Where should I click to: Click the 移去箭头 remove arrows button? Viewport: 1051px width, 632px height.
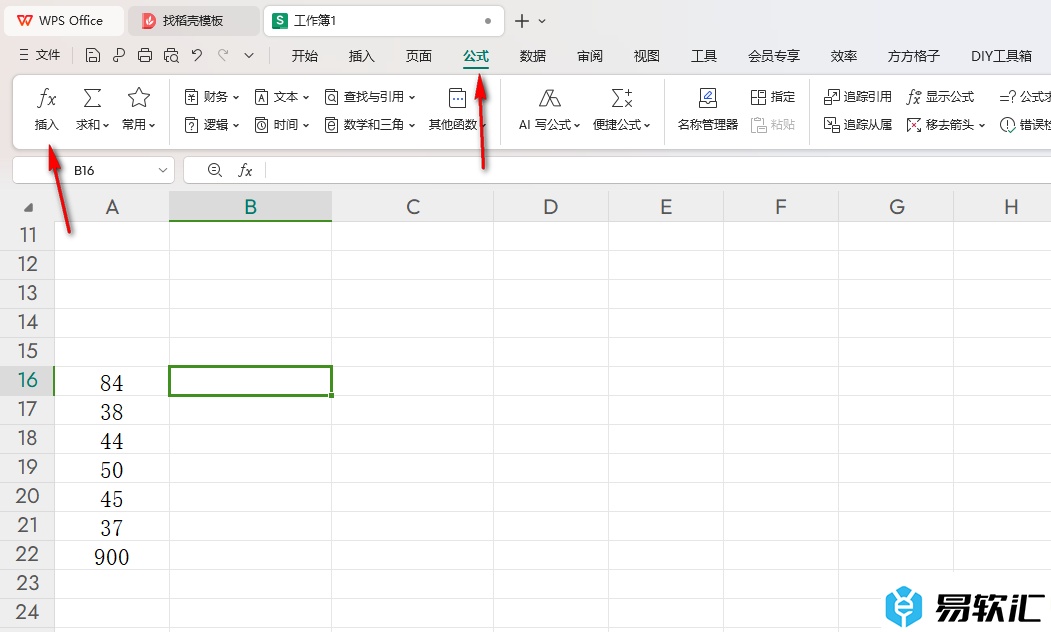940,125
